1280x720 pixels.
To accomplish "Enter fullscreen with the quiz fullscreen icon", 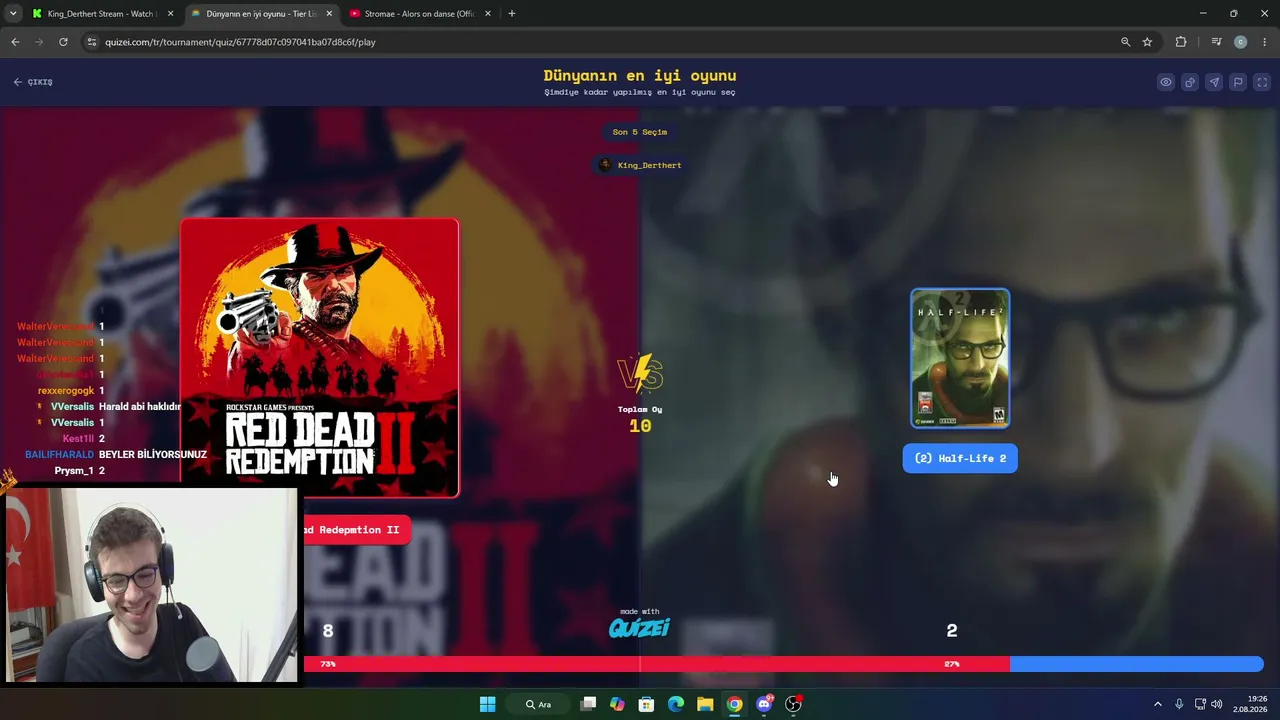I will (x=1262, y=82).
